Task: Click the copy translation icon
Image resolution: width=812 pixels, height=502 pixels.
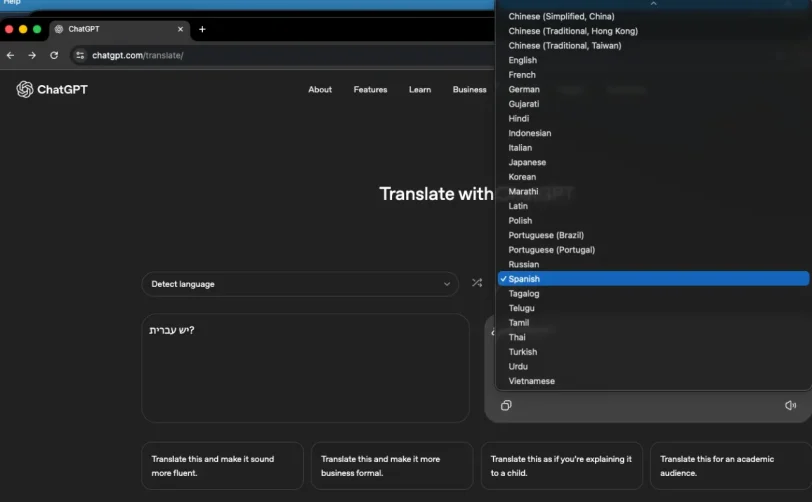Action: 506,405
